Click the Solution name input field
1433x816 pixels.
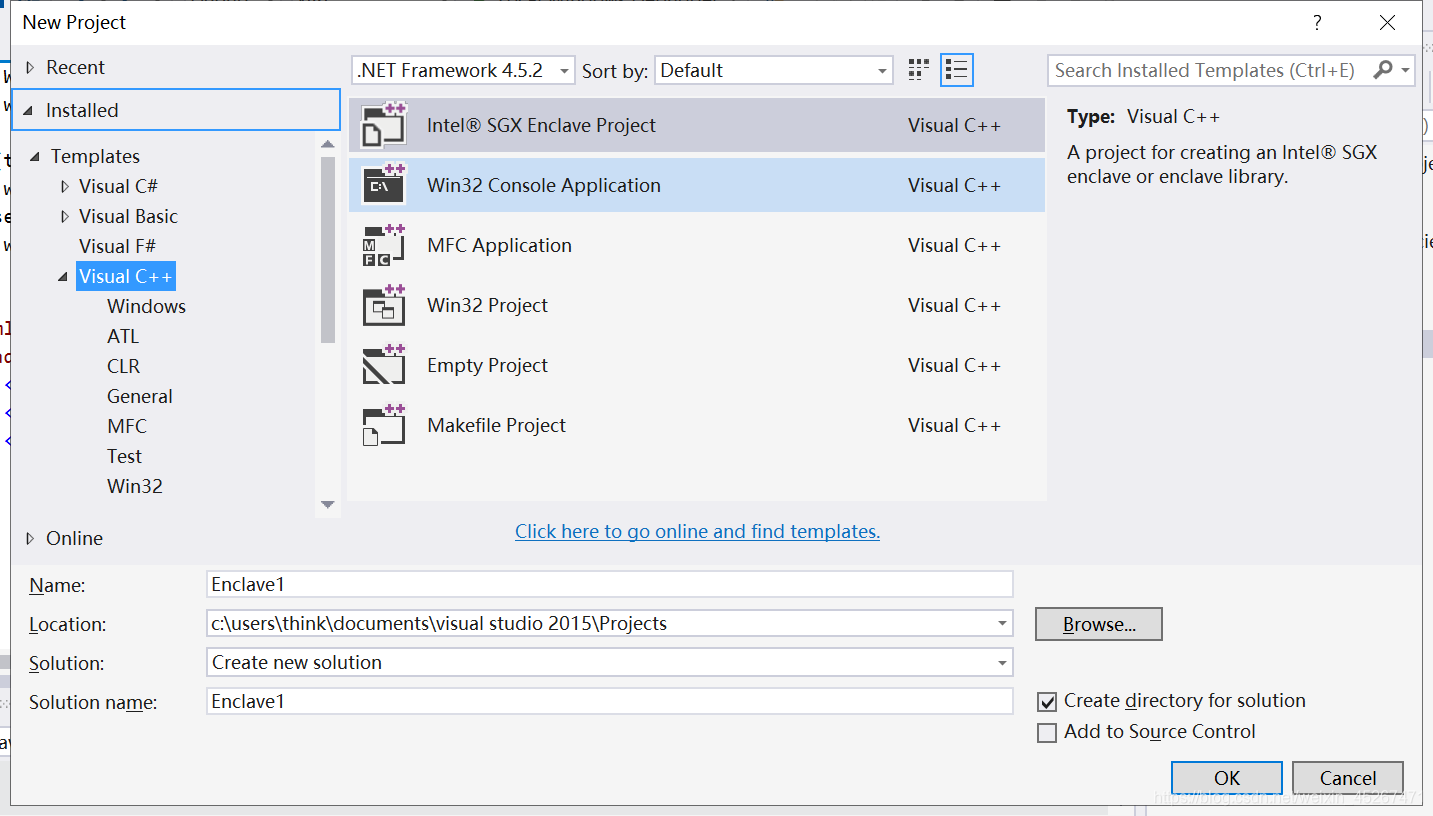tap(610, 702)
